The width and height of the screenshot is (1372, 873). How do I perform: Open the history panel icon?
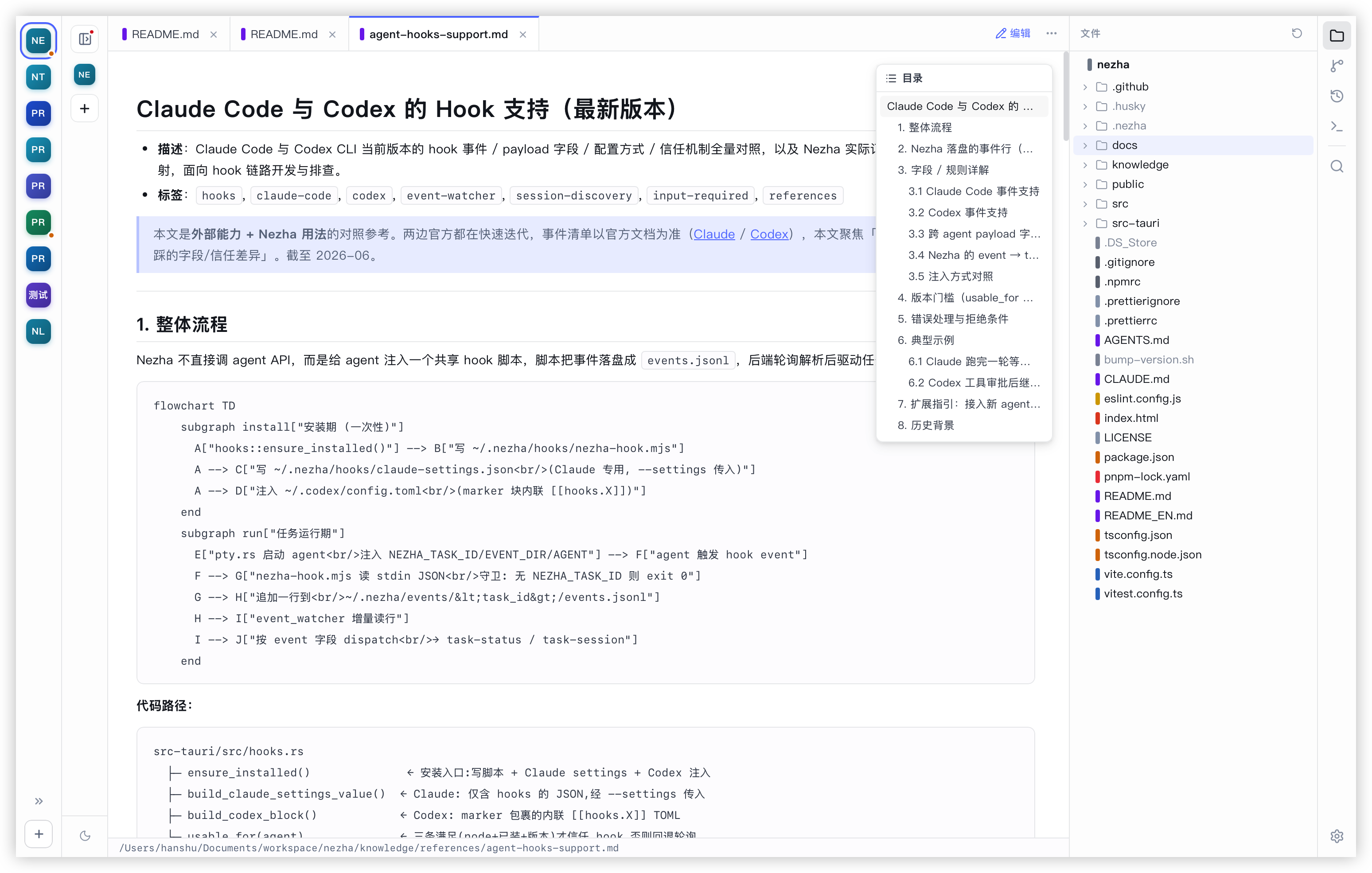click(x=1337, y=96)
